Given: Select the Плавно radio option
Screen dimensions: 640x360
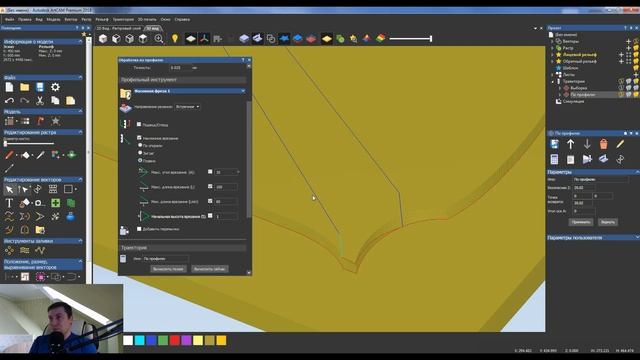Looking at the screenshot, I should click(x=140, y=160).
